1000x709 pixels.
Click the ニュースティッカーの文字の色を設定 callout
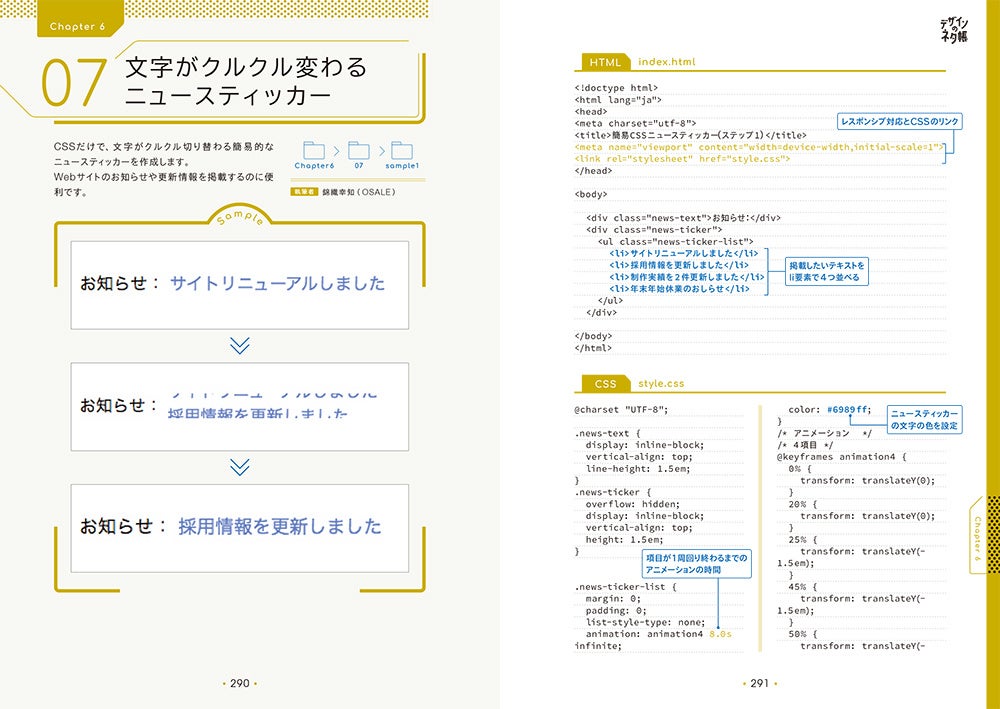(x=924, y=420)
